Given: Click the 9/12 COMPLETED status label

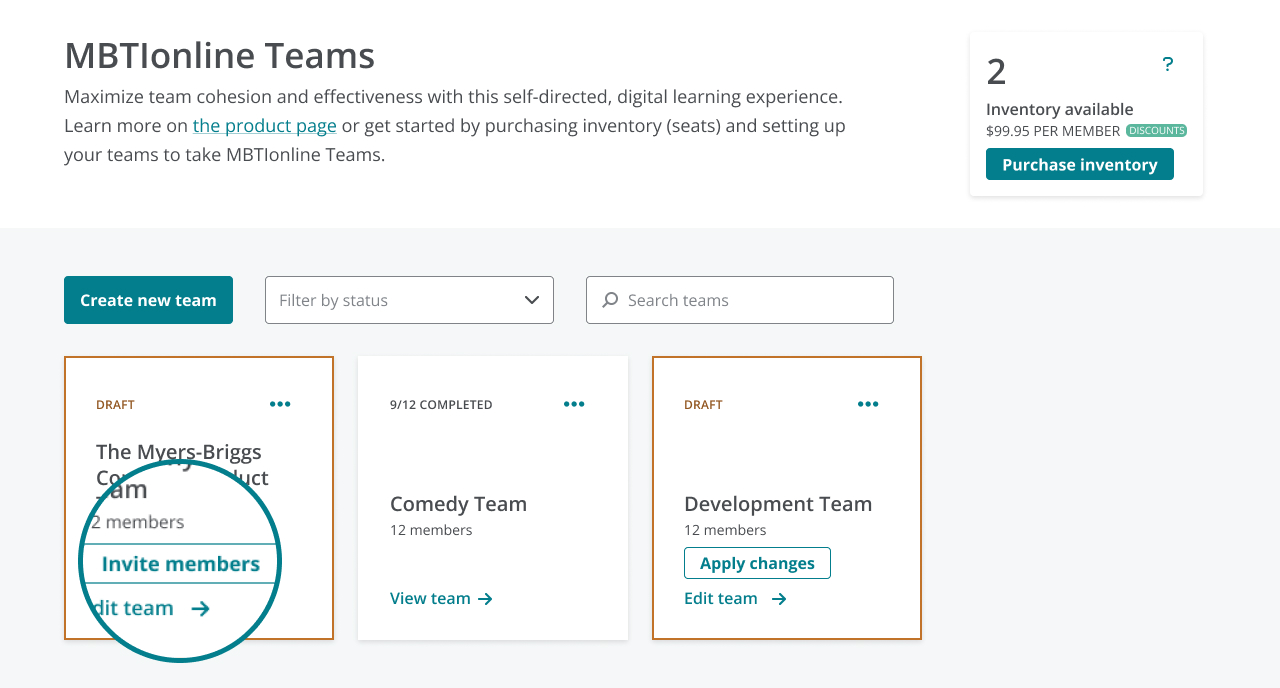Looking at the screenshot, I should click(x=441, y=405).
